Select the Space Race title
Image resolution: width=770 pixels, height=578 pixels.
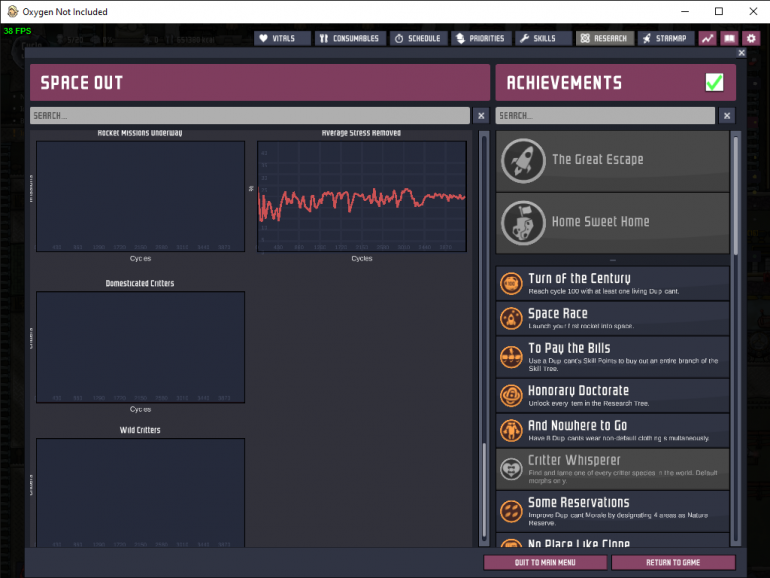557,313
